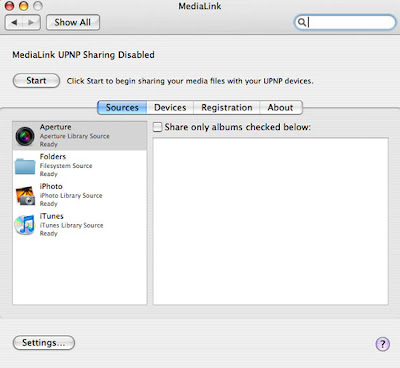Image resolution: width=400 pixels, height=368 pixels.
Task: Switch to the Sources tab
Action: click(x=122, y=108)
